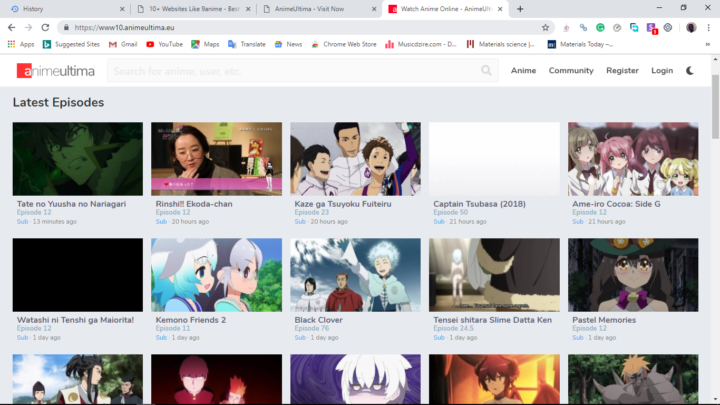The image size is (720, 405).
Task: Close the Watch Anime Online tab
Action: point(500,9)
